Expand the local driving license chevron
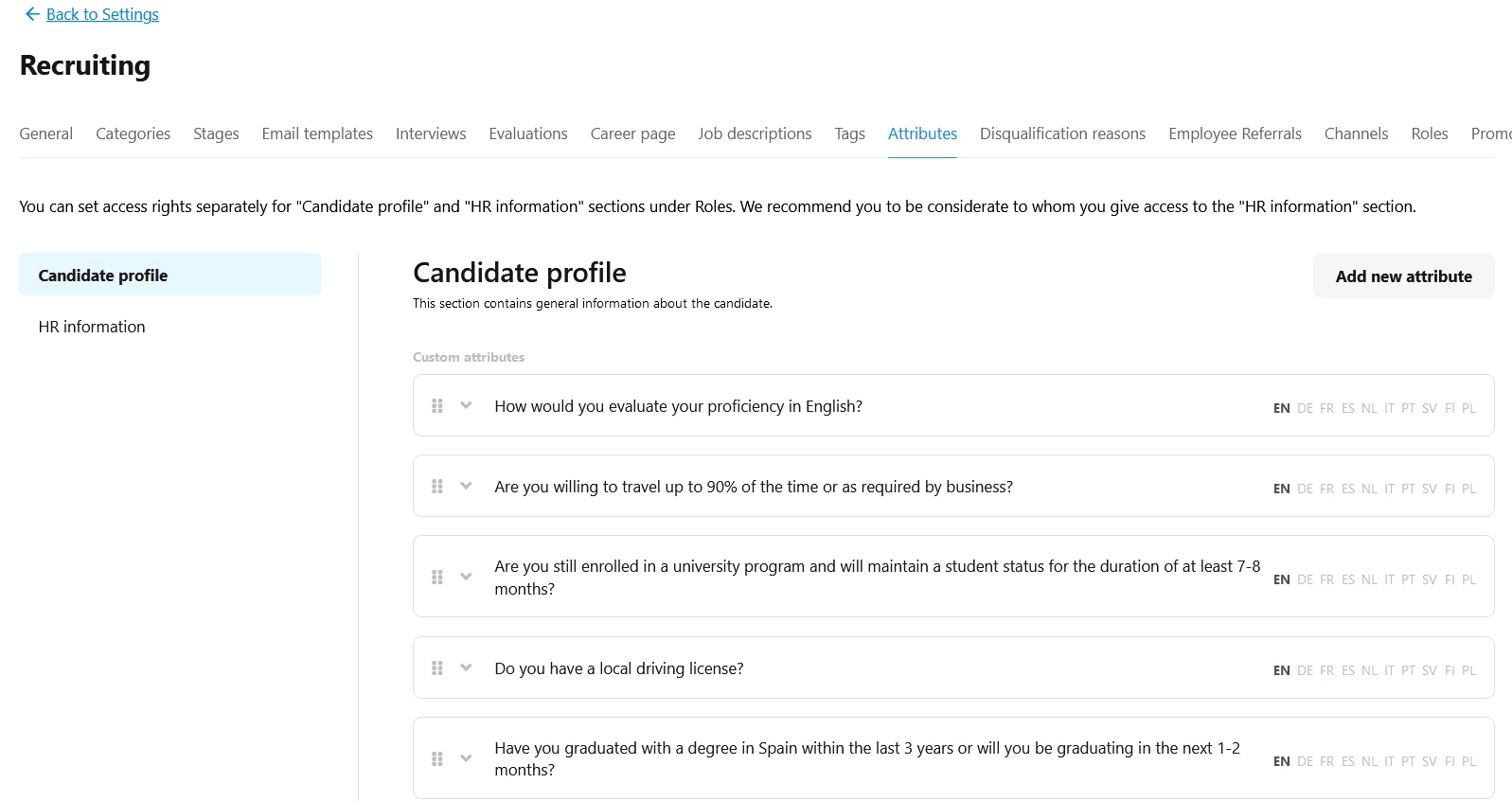 (x=466, y=667)
